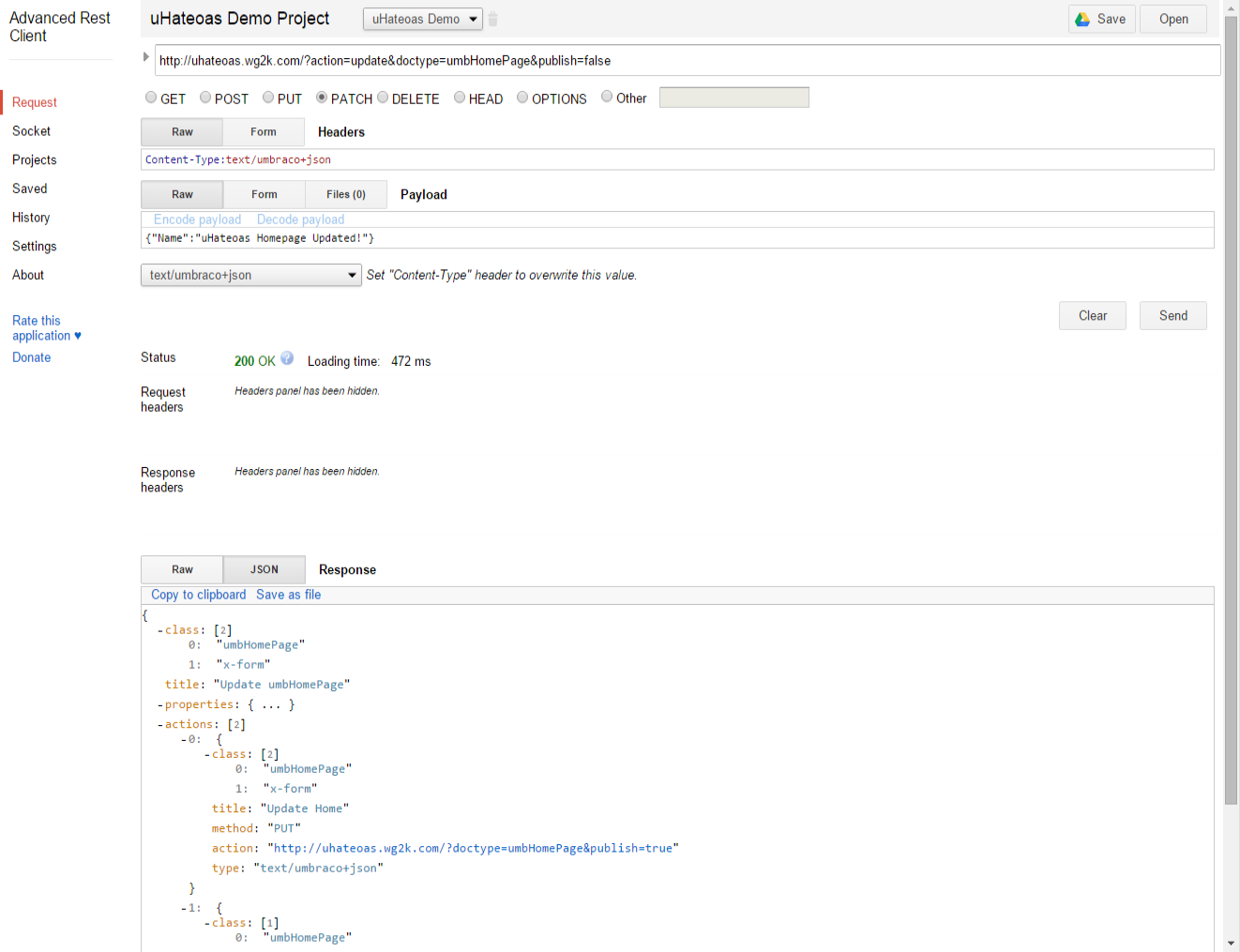Screen dimensions: 1240x952
Task: Click the vertical scrollbar thumb
Action: click(1231, 410)
